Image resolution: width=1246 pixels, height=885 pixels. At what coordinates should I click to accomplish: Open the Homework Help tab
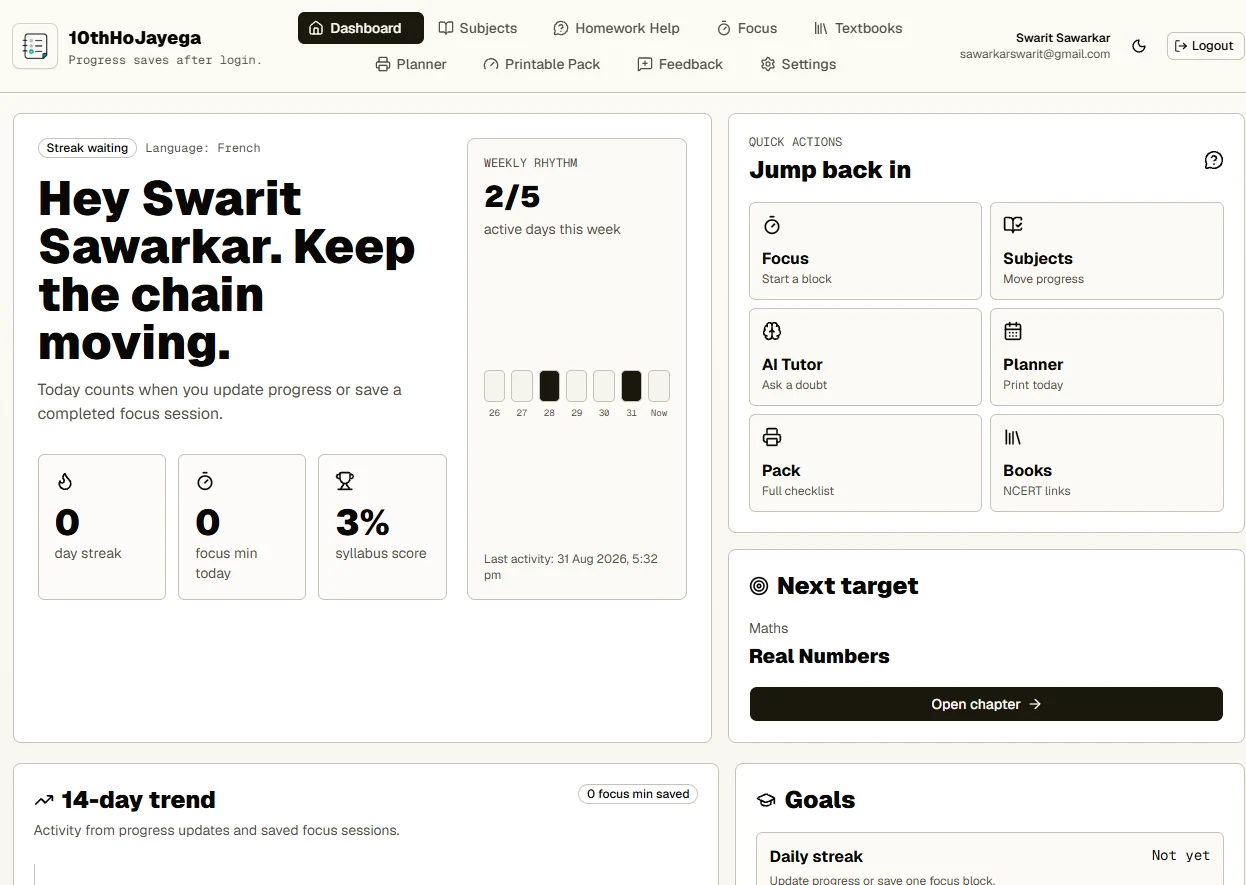[616, 28]
